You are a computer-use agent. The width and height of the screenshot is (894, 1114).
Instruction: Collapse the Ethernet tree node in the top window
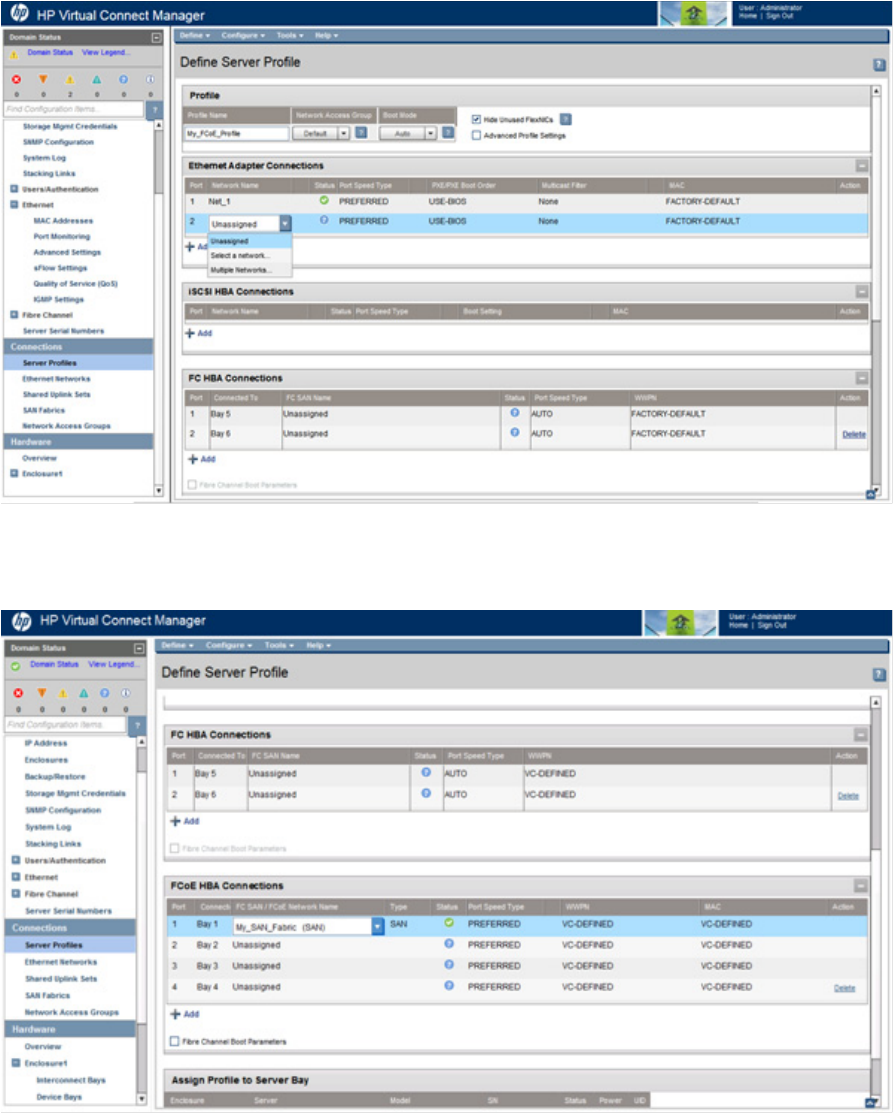(x=14, y=205)
